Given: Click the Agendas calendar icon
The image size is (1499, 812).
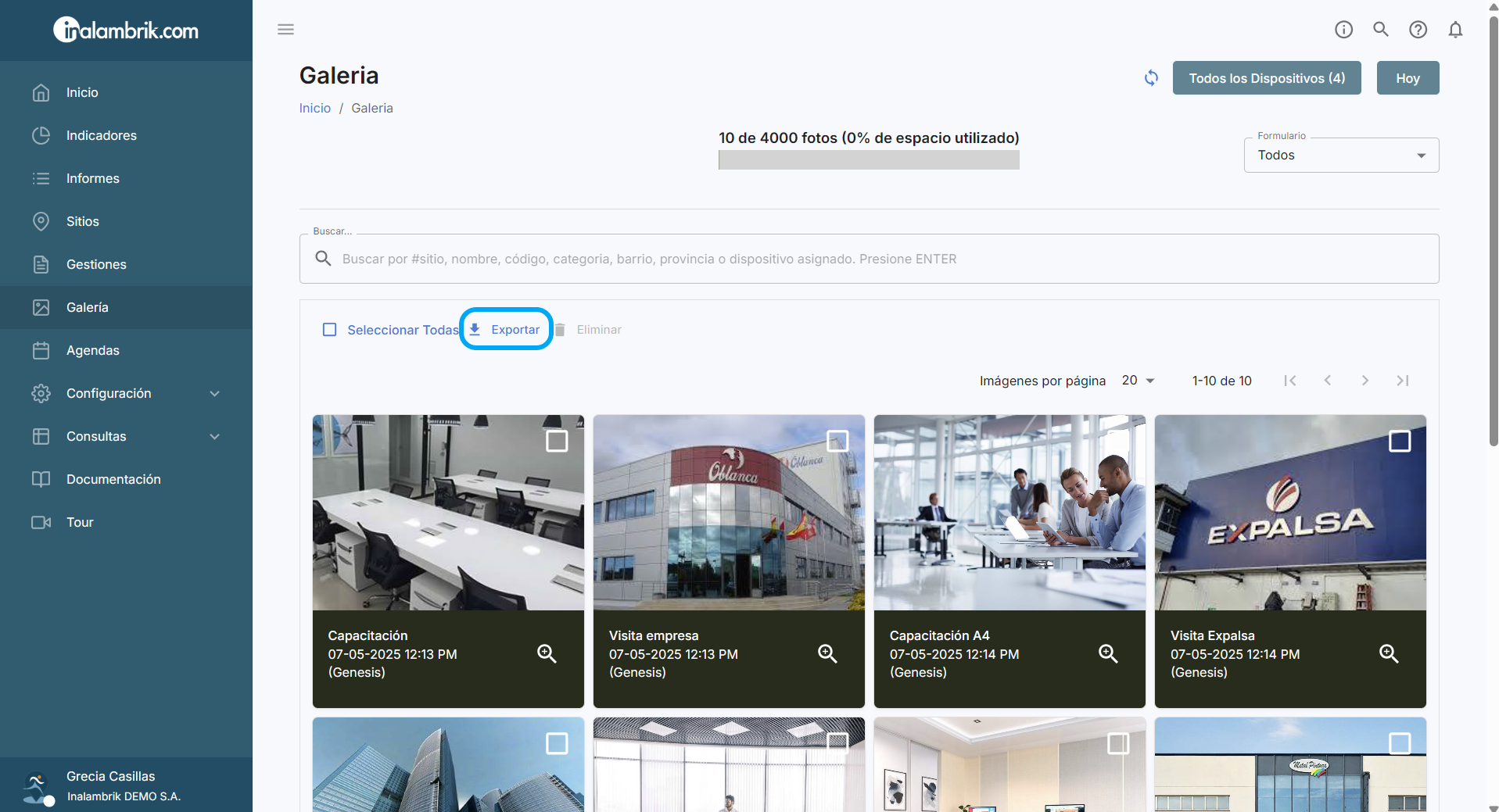Looking at the screenshot, I should coord(41,350).
